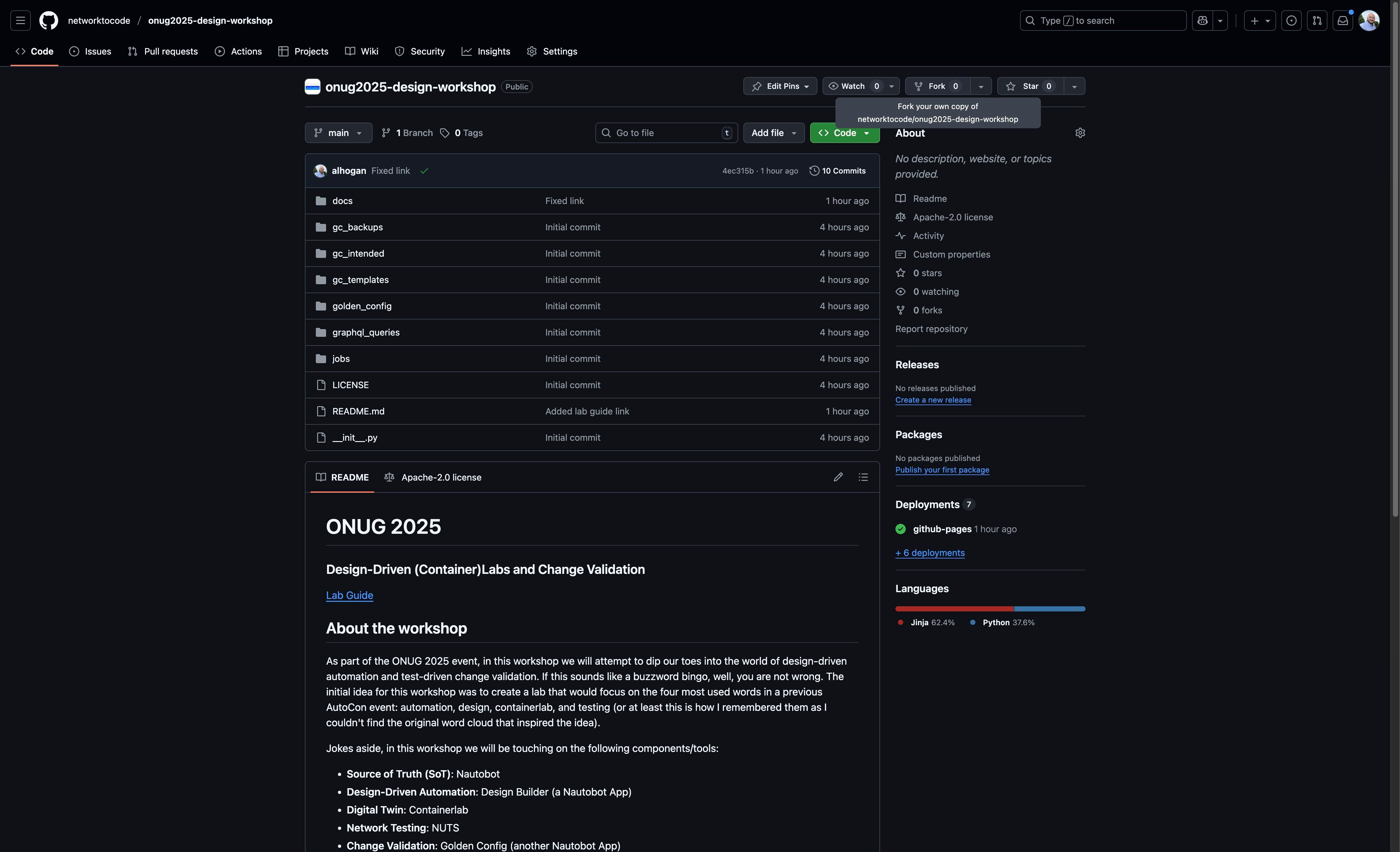Edit README with pencil icon
This screenshot has width=1400, height=852.
click(x=838, y=477)
